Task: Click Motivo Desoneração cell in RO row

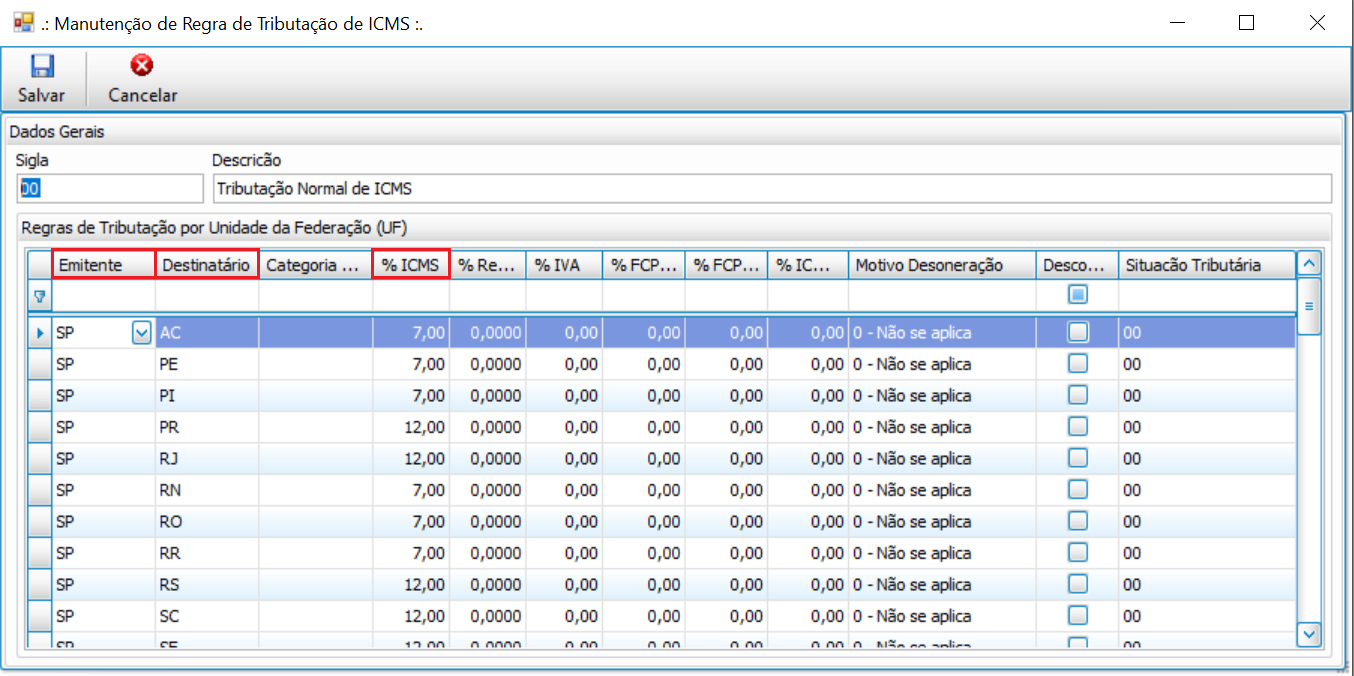Action: (942, 522)
